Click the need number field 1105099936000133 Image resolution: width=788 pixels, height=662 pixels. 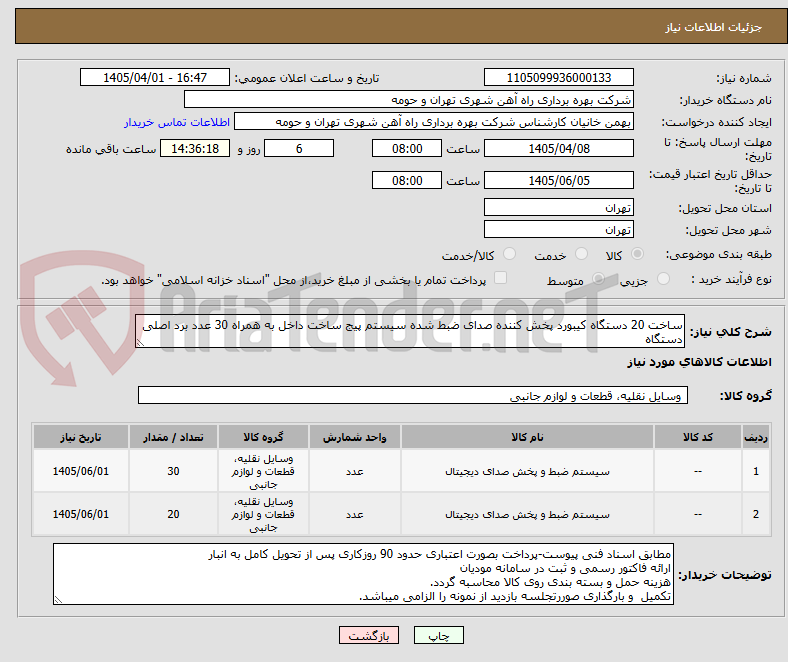point(559,77)
